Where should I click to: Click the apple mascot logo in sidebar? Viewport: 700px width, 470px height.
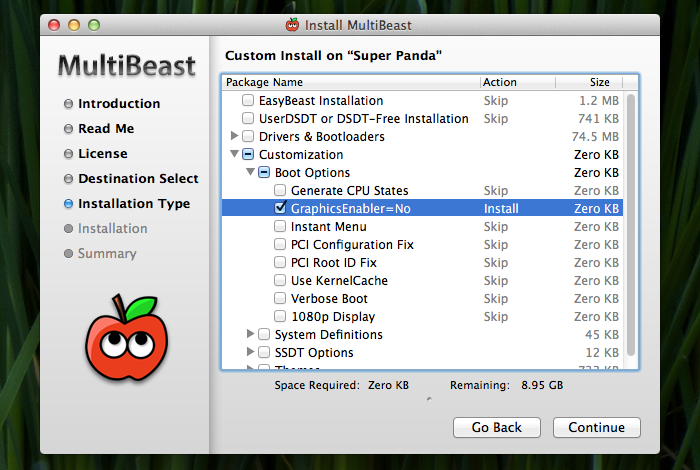coord(126,338)
